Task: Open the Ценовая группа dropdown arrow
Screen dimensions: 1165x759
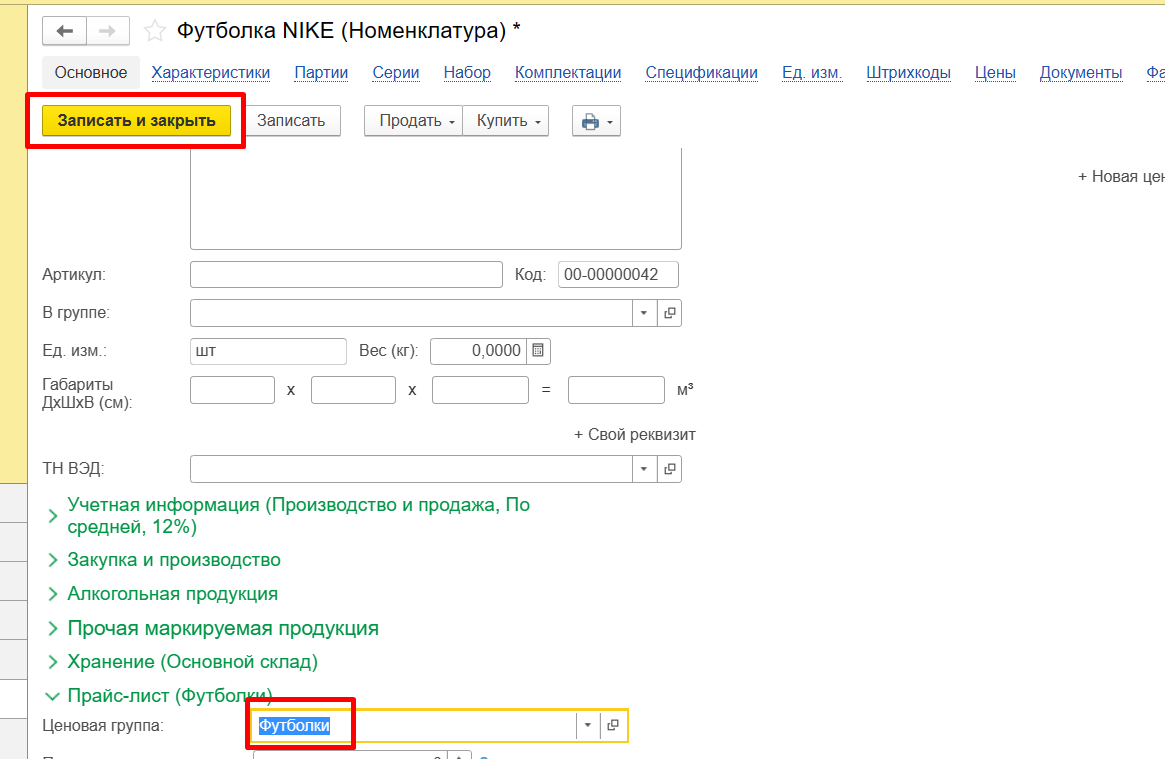Action: tap(588, 726)
